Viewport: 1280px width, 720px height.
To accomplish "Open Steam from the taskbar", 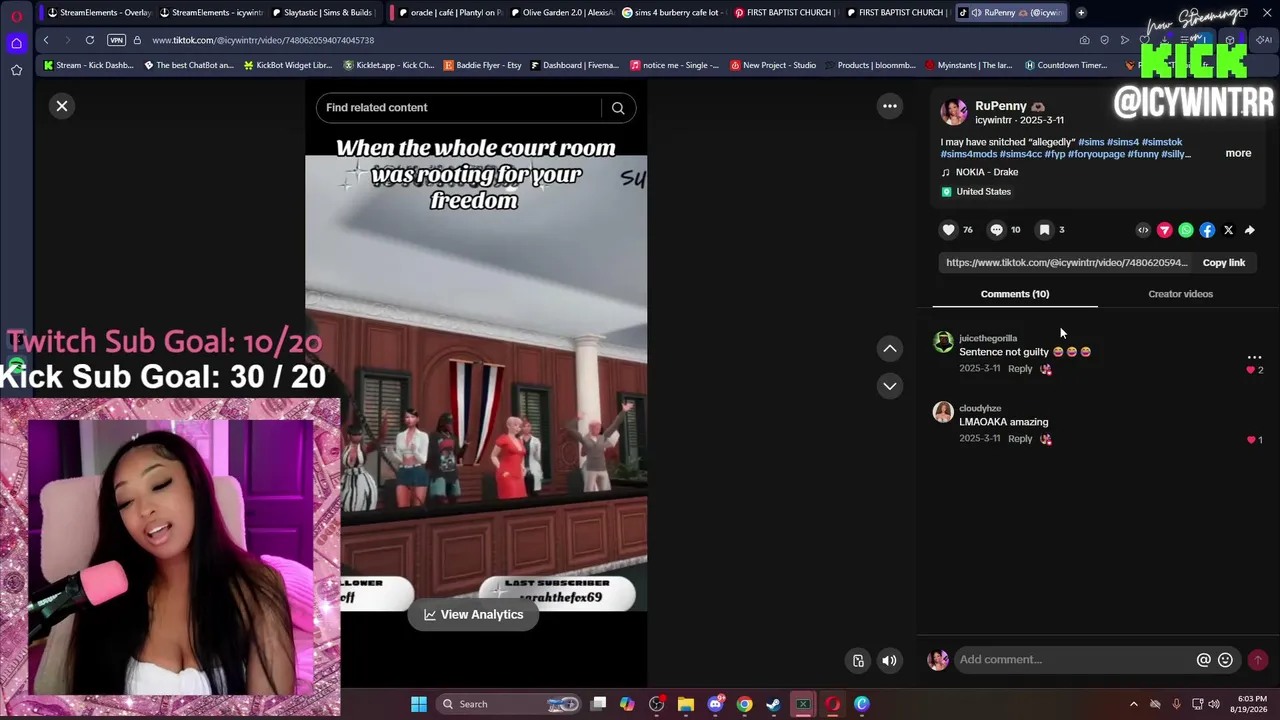I will pos(773,704).
